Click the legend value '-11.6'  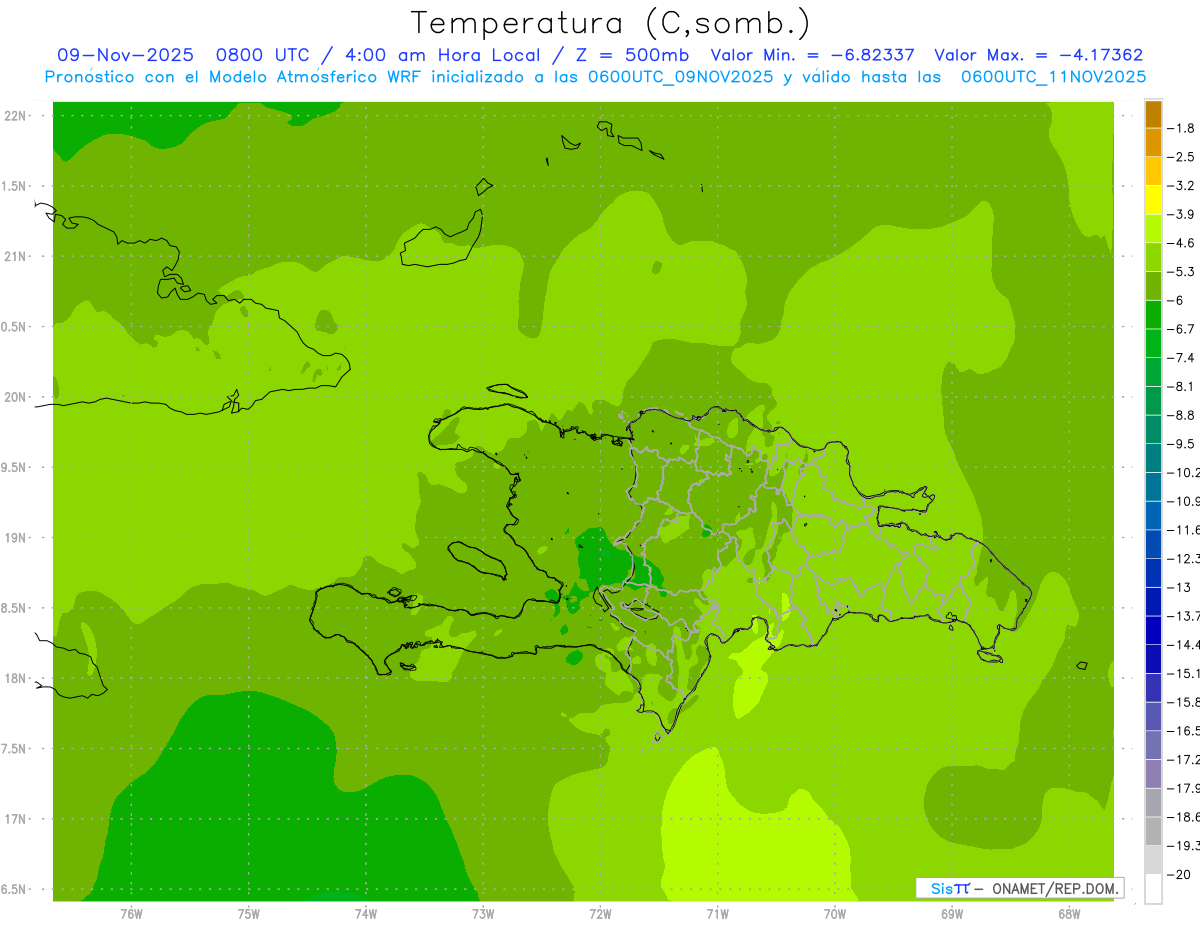[x=1183, y=530]
